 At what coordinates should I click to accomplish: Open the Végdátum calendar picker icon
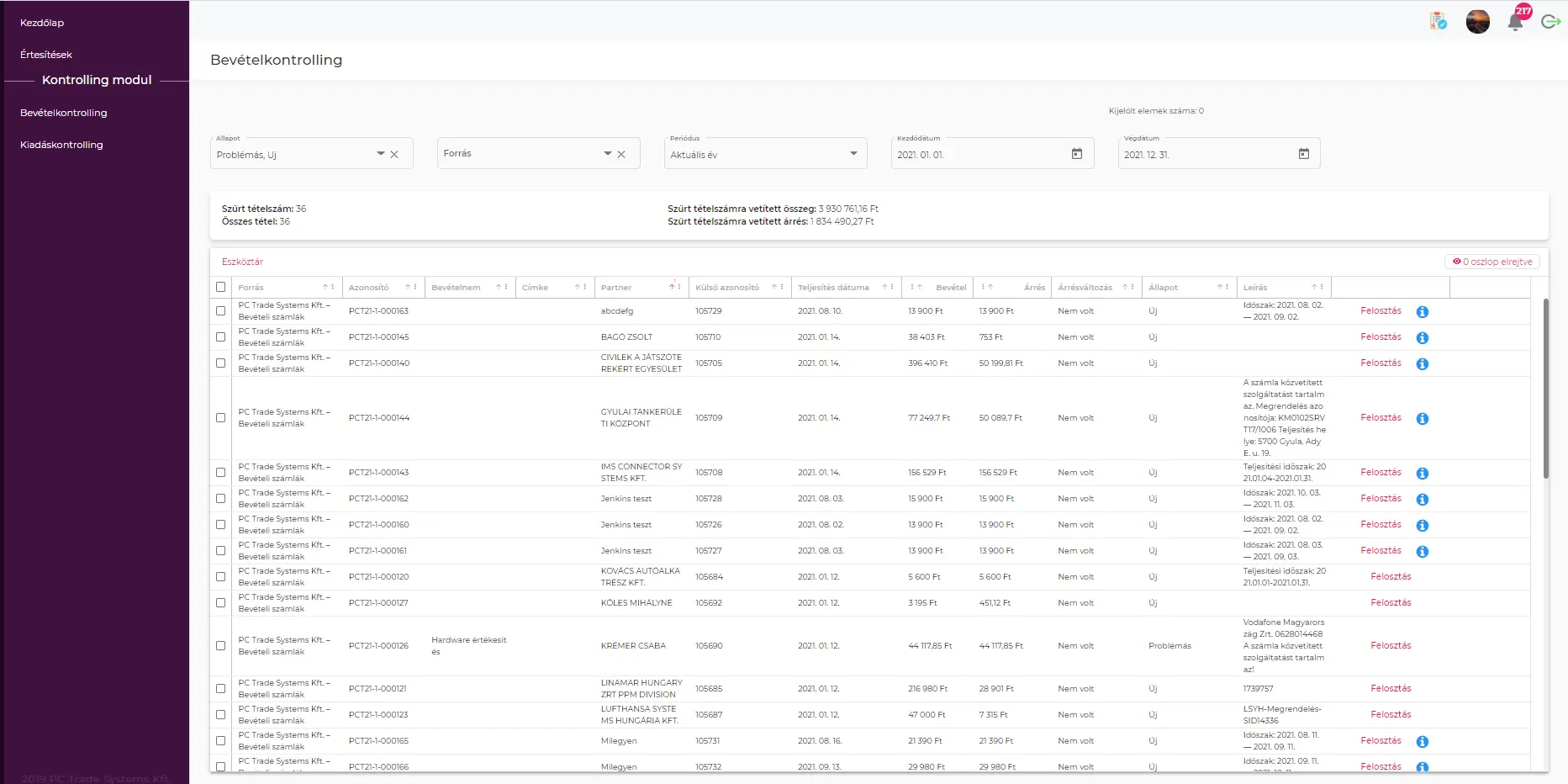(x=1303, y=154)
